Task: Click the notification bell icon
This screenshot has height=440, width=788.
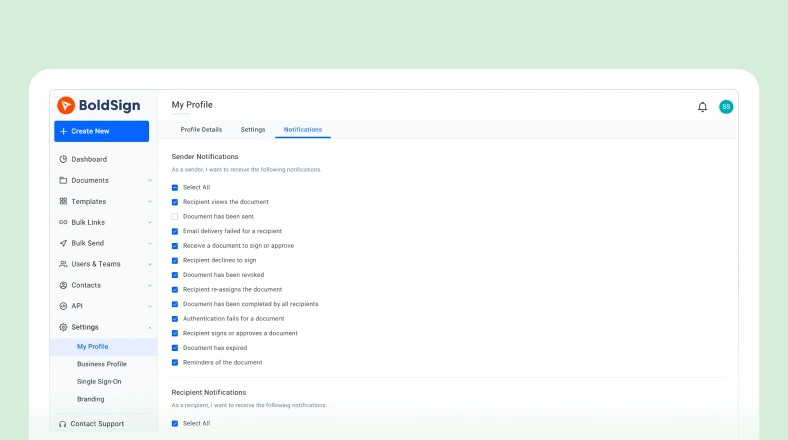Action: point(702,107)
